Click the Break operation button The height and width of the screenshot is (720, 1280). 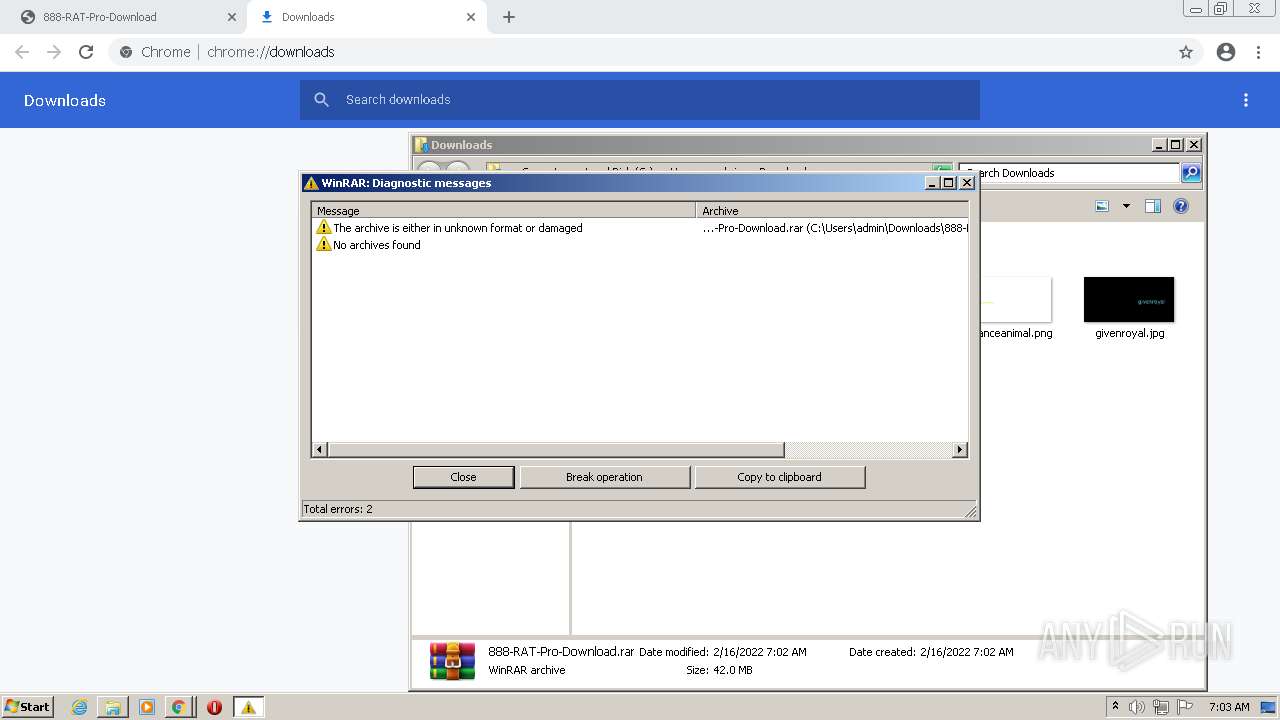point(604,477)
